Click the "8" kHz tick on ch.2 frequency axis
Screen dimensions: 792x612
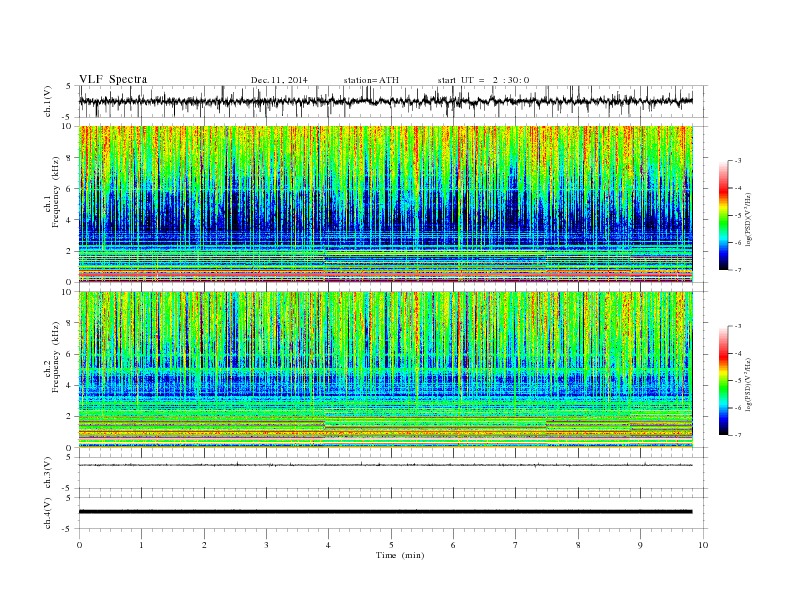click(x=70, y=323)
